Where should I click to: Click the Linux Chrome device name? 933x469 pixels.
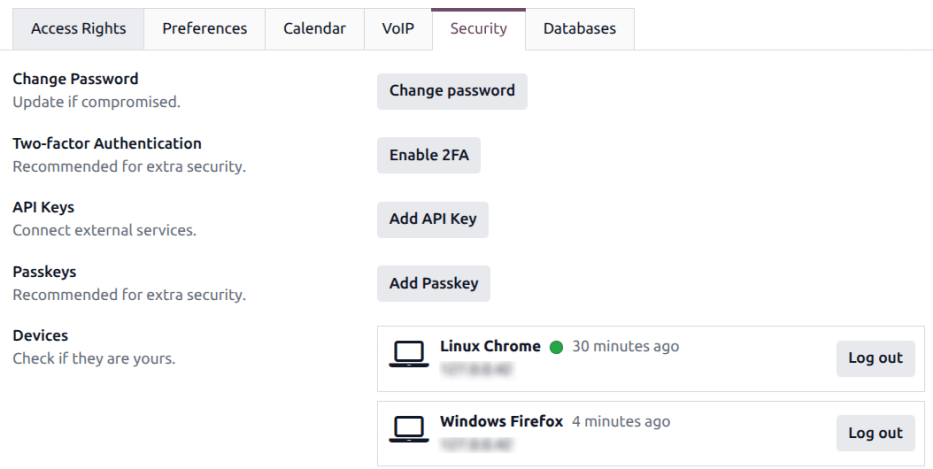tap(490, 346)
